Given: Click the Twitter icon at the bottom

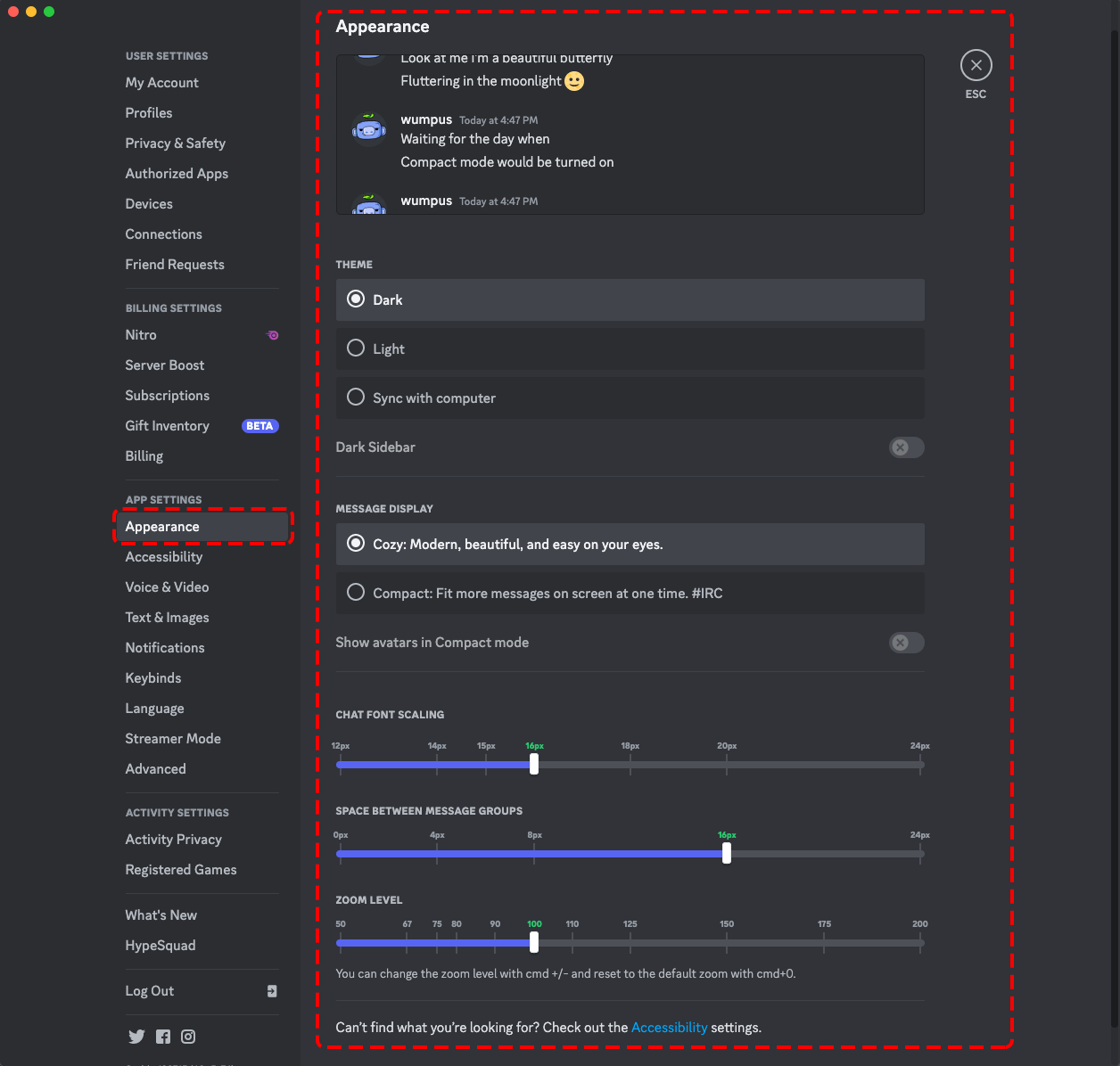Looking at the screenshot, I should (x=136, y=1036).
